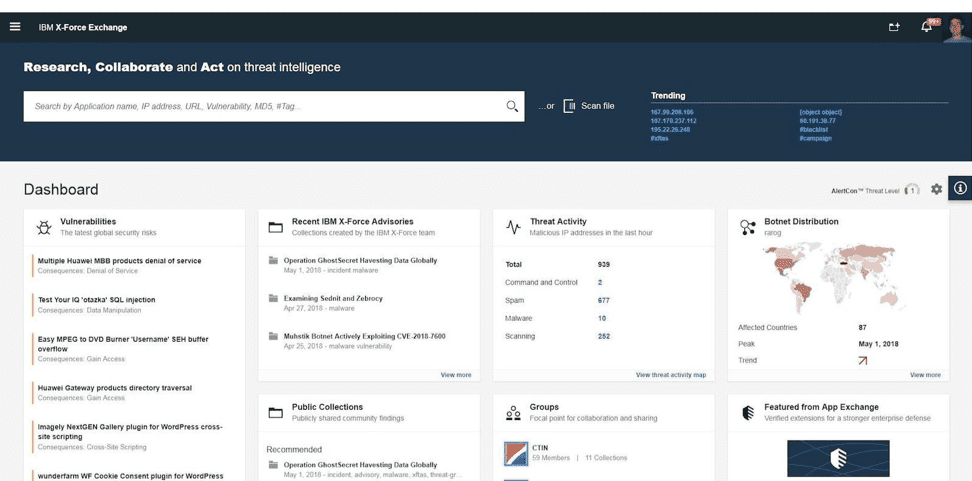Viewport: 972px width, 481px height.
Task: Open the #blacklist trending tag
Action: 814,129
